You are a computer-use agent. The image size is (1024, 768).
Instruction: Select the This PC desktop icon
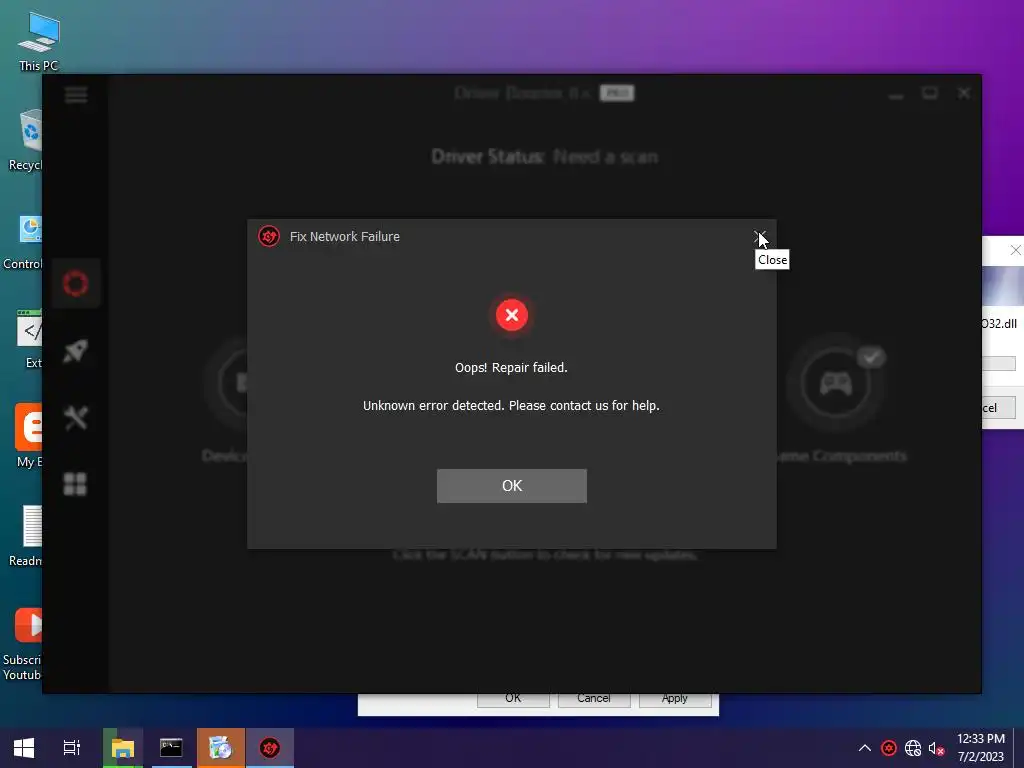pos(39,42)
